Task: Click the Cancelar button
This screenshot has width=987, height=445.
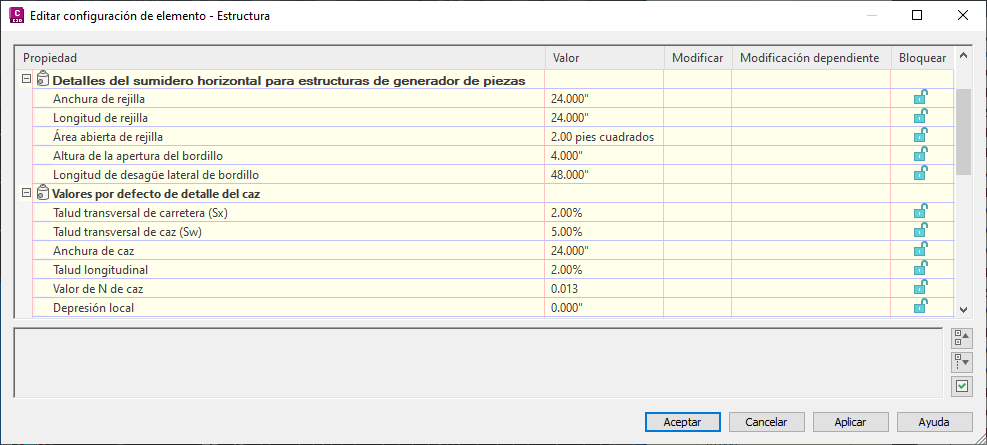Action: coord(767,422)
